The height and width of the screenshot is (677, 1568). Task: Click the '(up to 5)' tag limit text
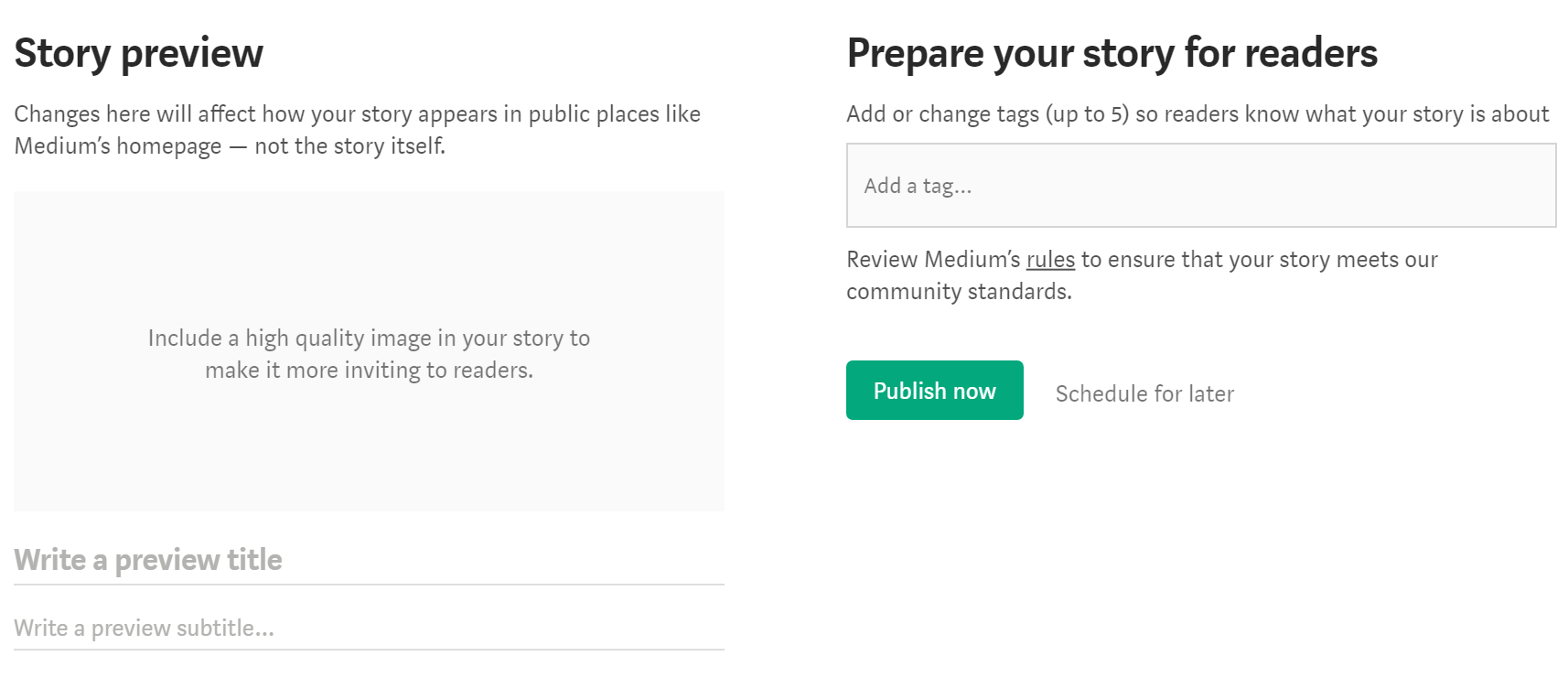click(x=1087, y=114)
